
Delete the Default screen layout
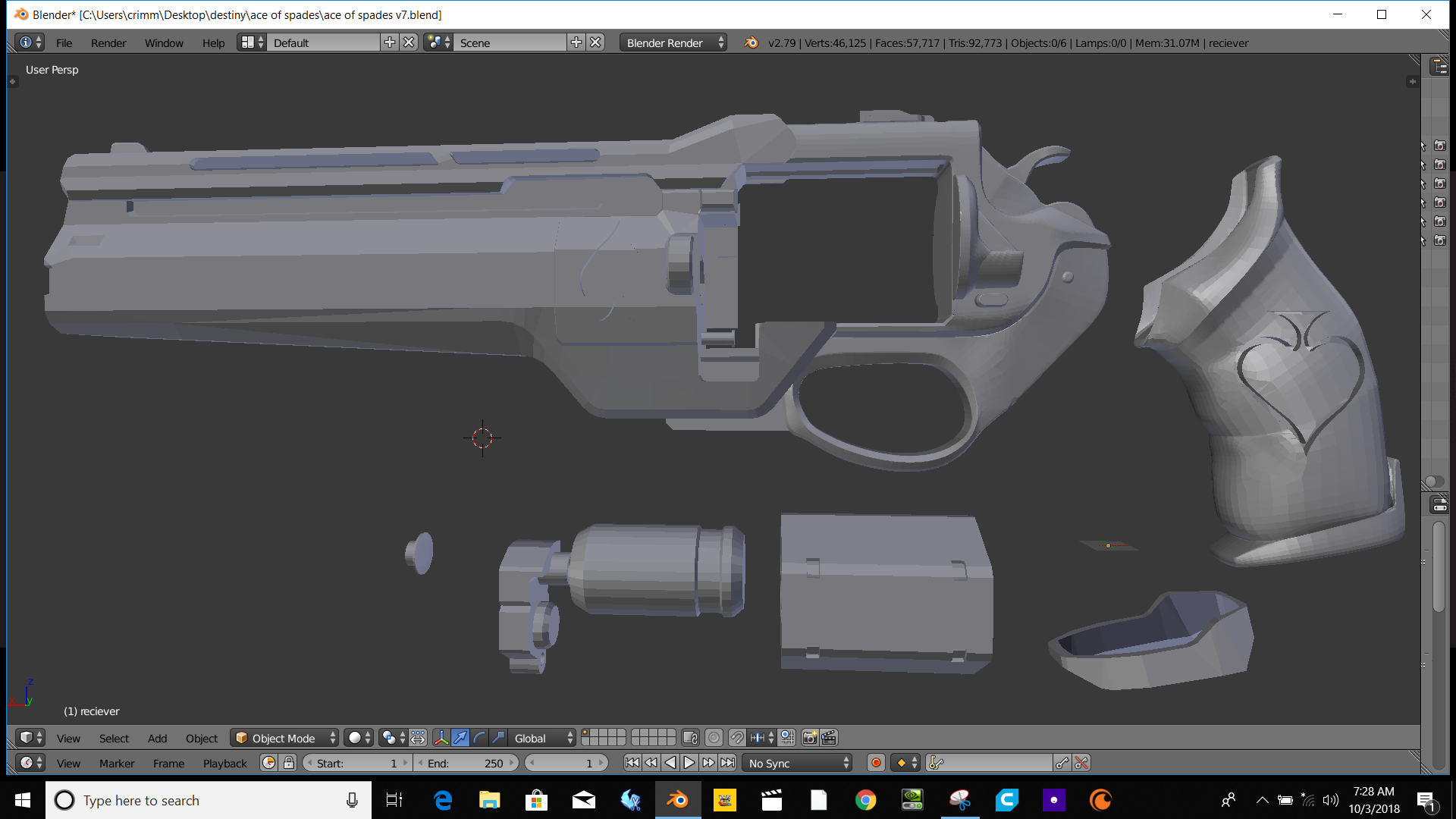(409, 42)
